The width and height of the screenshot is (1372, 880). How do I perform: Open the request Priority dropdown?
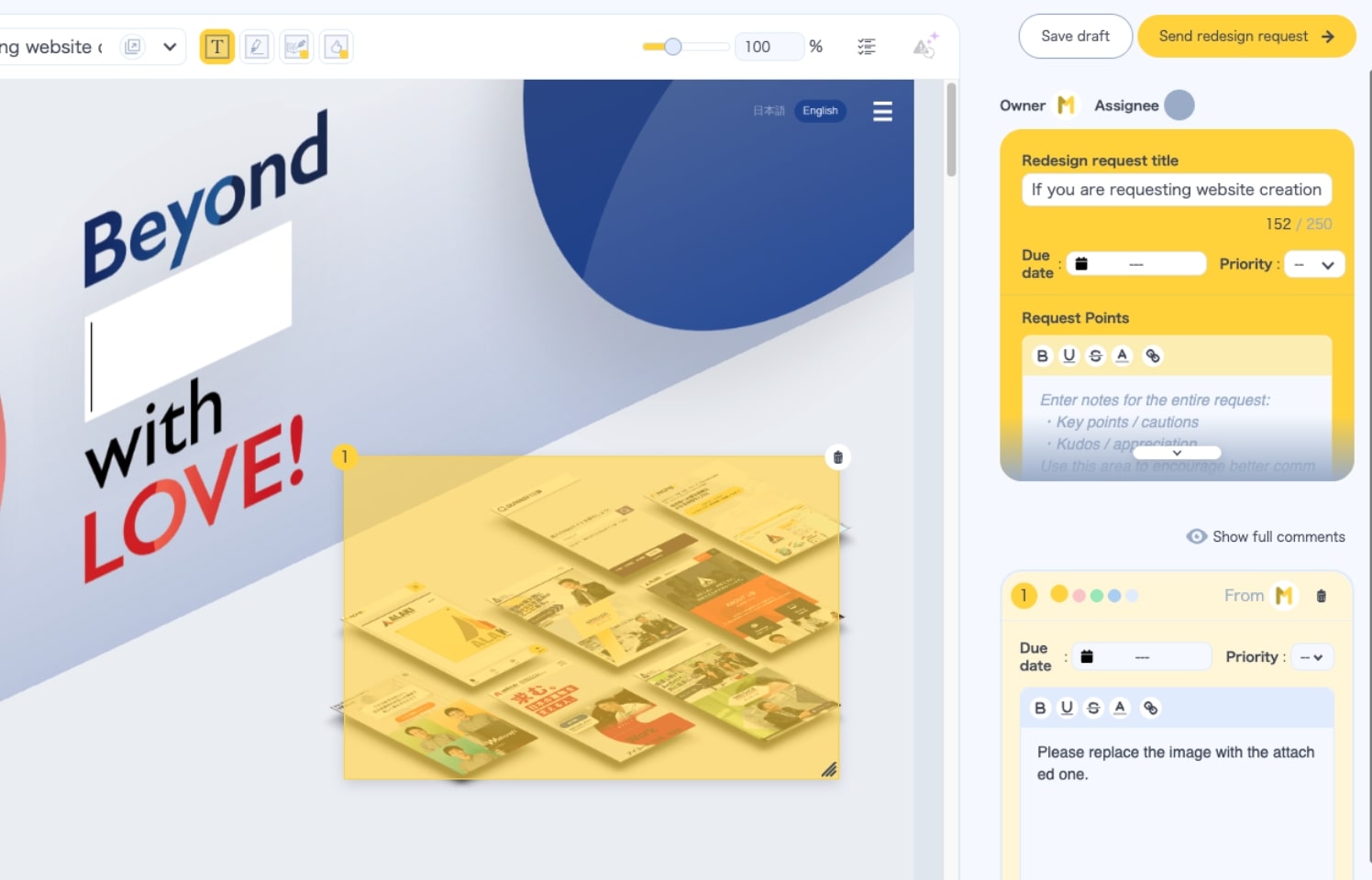click(x=1314, y=265)
